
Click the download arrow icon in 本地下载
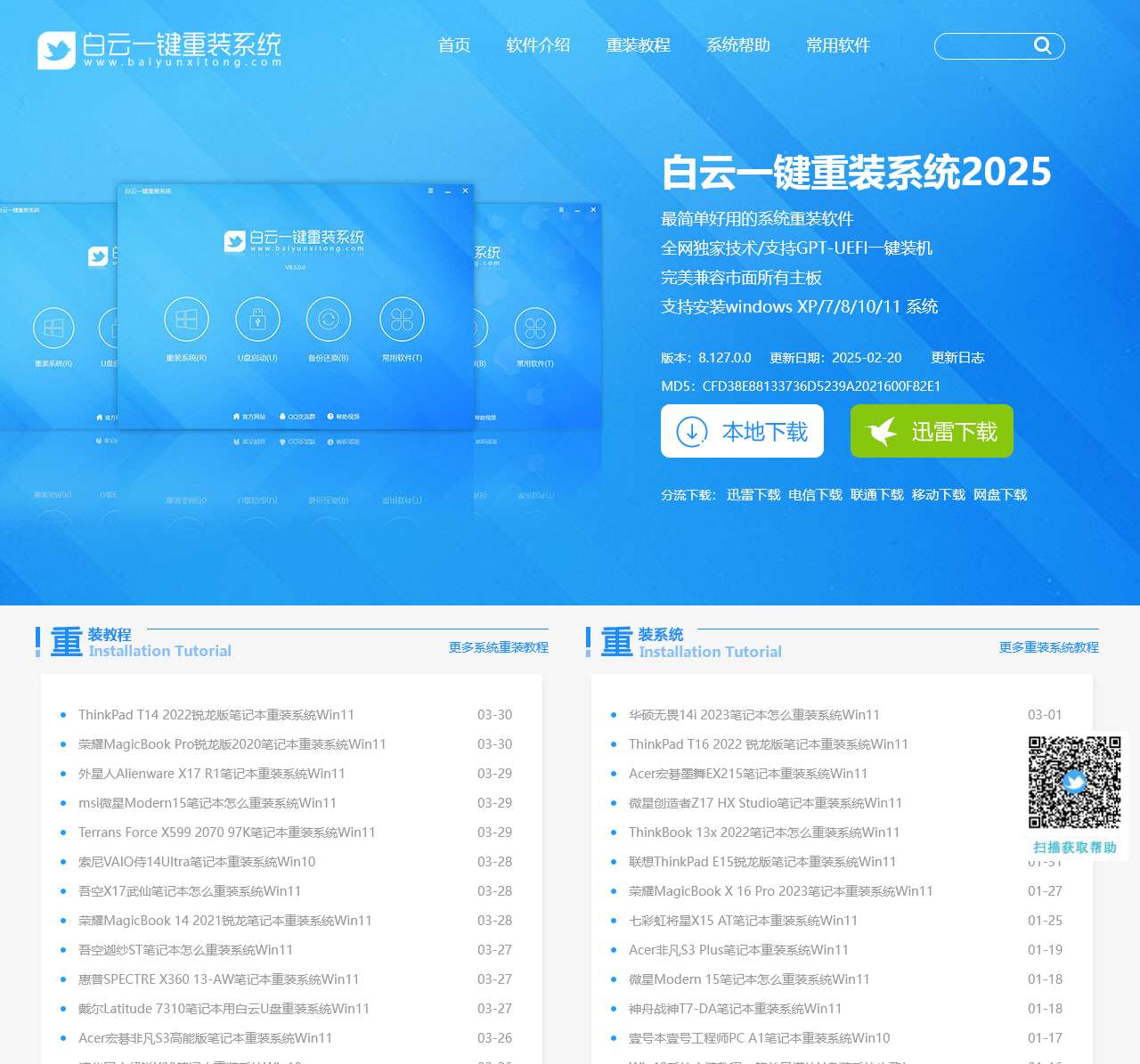pyautogui.click(x=692, y=432)
